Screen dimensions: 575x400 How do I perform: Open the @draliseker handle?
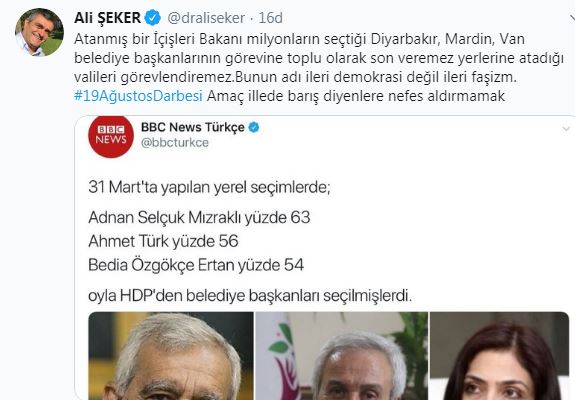(206, 18)
